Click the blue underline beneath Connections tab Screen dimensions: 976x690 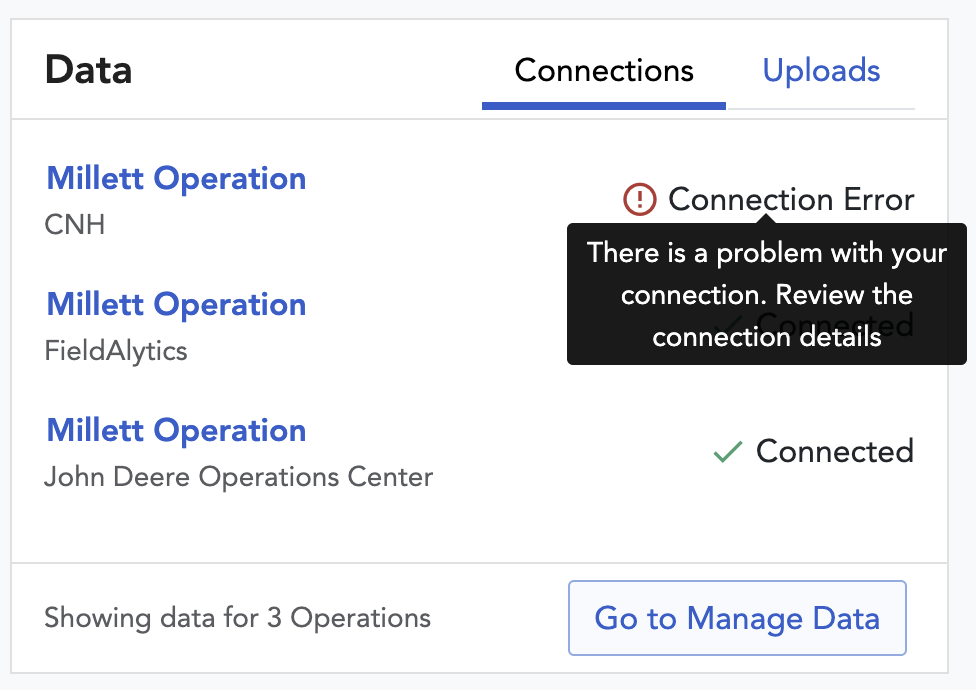click(604, 106)
